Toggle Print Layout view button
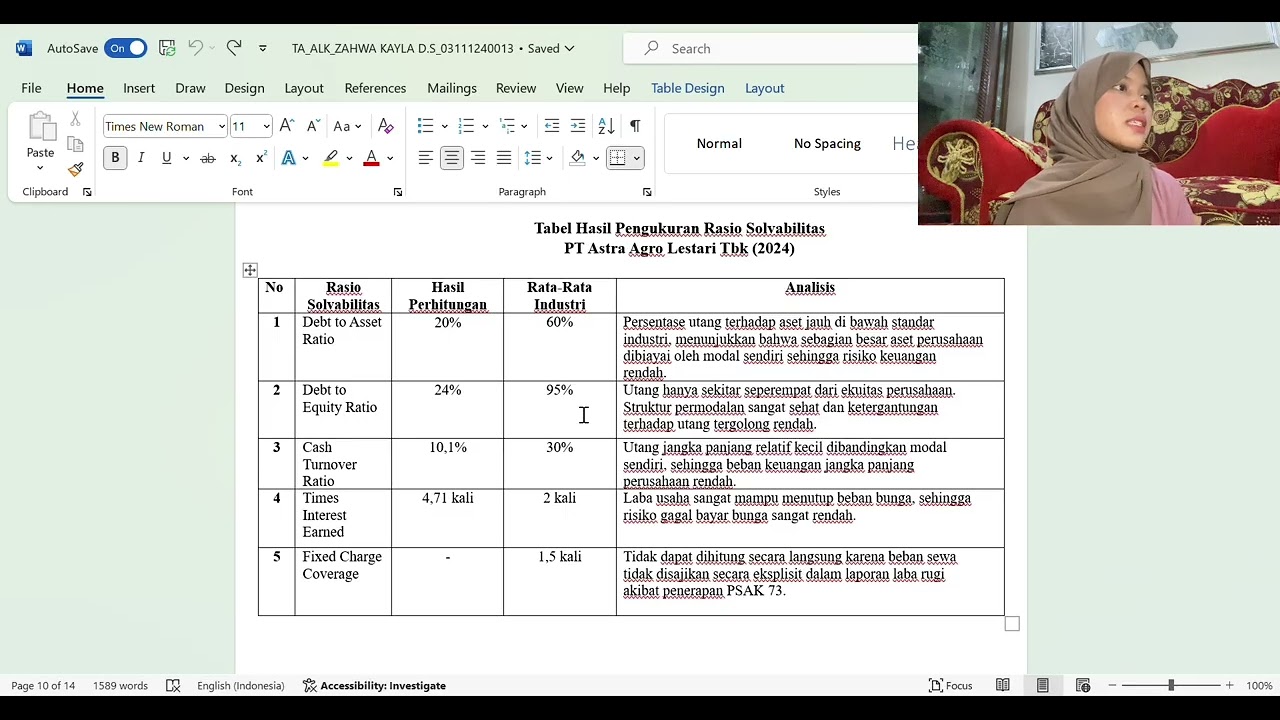 coord(1042,685)
